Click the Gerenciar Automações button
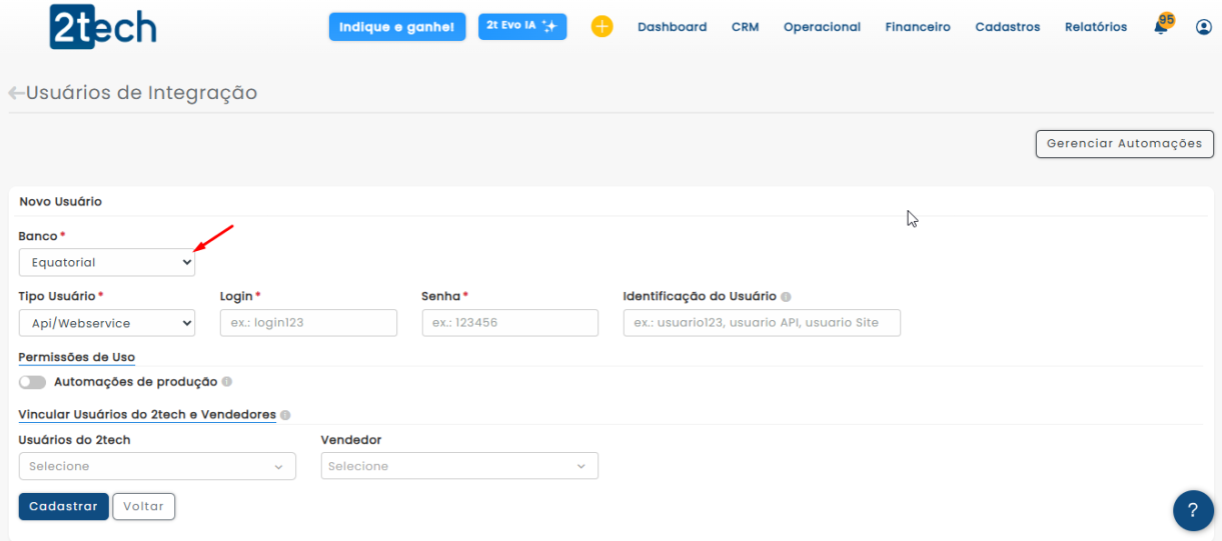1222x541 pixels. [1124, 144]
